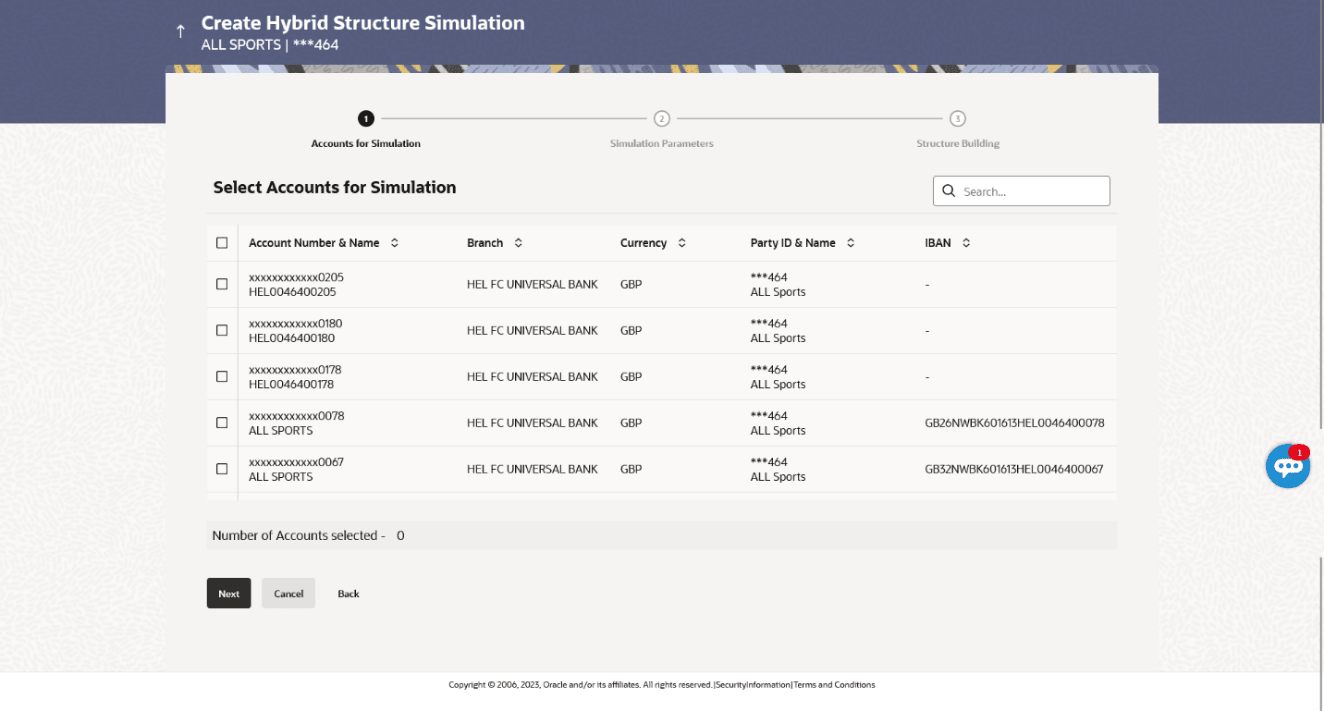
Task: Click the Back link
Action: pos(348,594)
